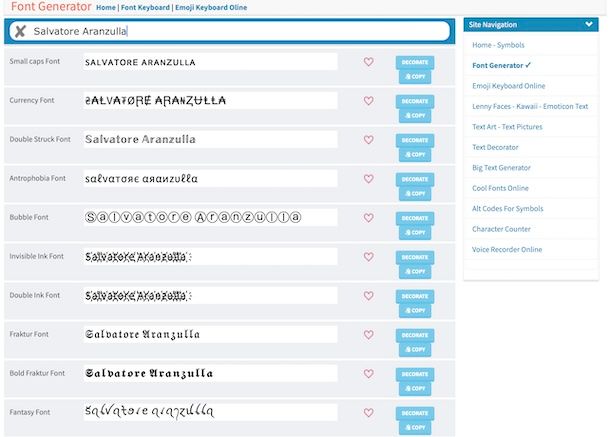Open Big Text Generator sidebar link
Screen dimensions: 610x437
click(501, 168)
